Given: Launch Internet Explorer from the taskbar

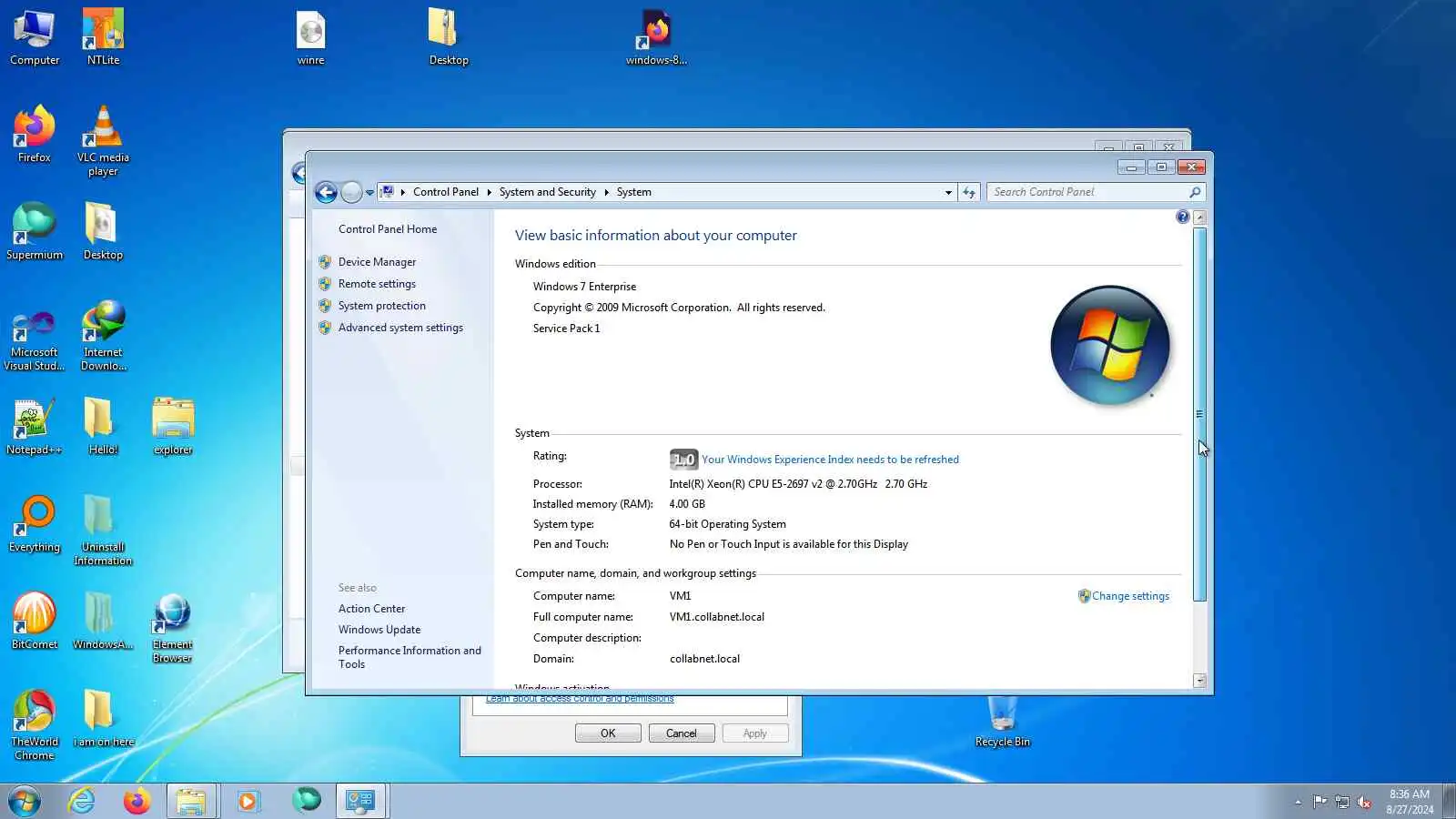Looking at the screenshot, I should click(82, 802).
